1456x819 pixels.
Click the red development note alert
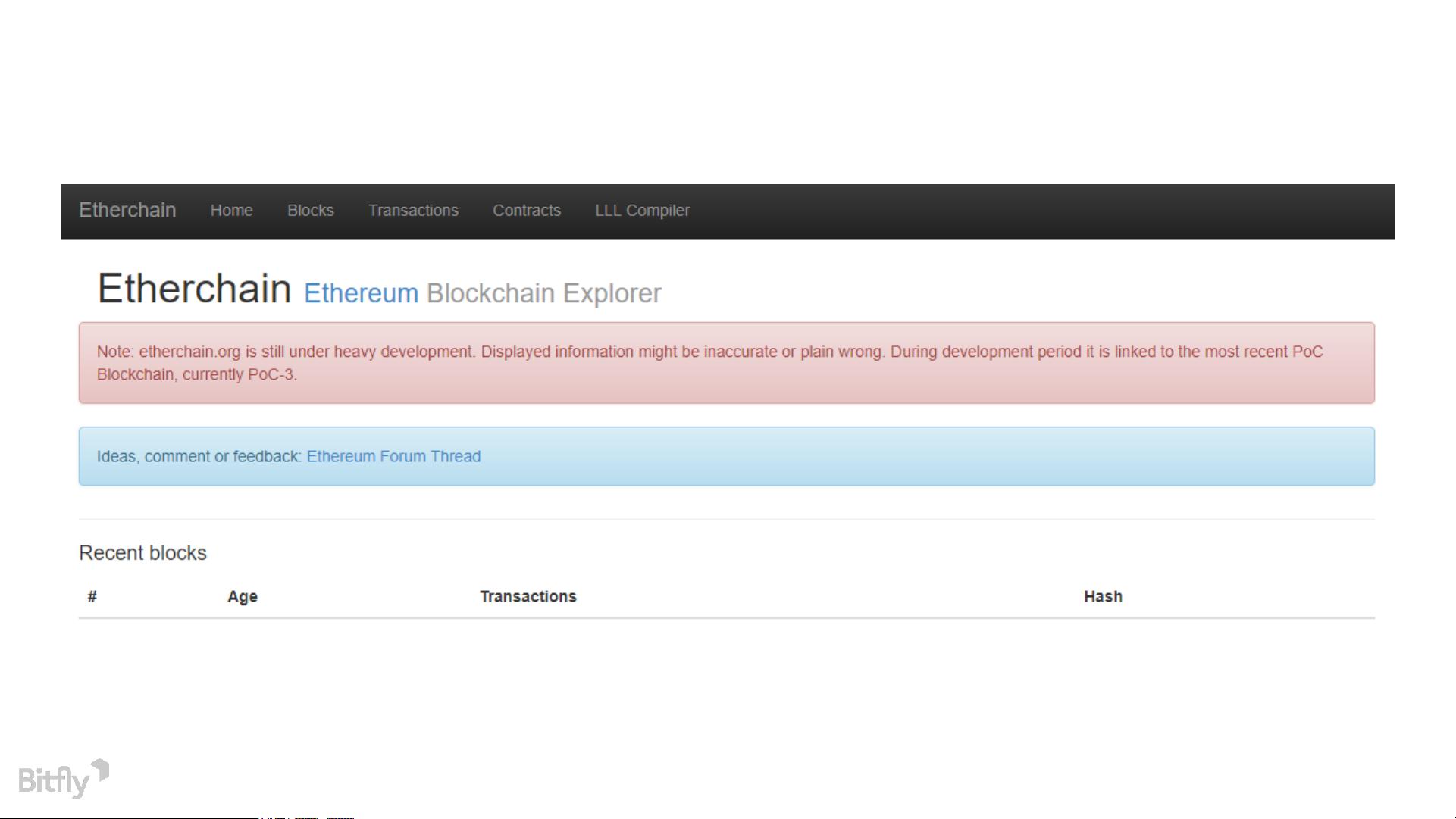727,363
